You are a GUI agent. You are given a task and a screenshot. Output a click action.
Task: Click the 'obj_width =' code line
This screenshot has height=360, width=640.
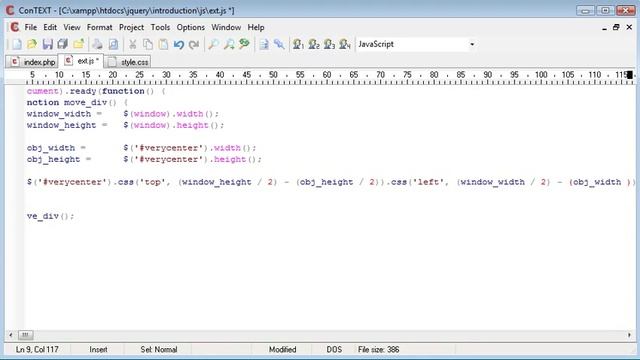(142, 148)
